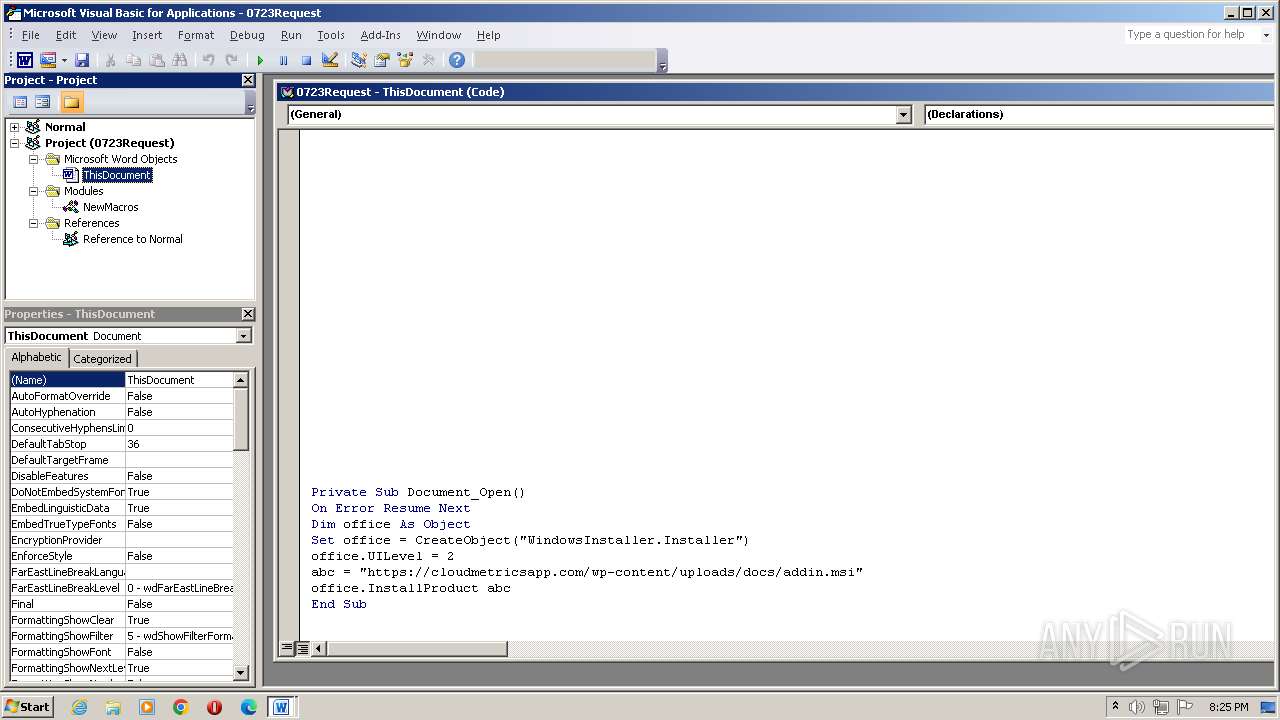
Task: Select the NewMacros module
Action: tap(110, 207)
